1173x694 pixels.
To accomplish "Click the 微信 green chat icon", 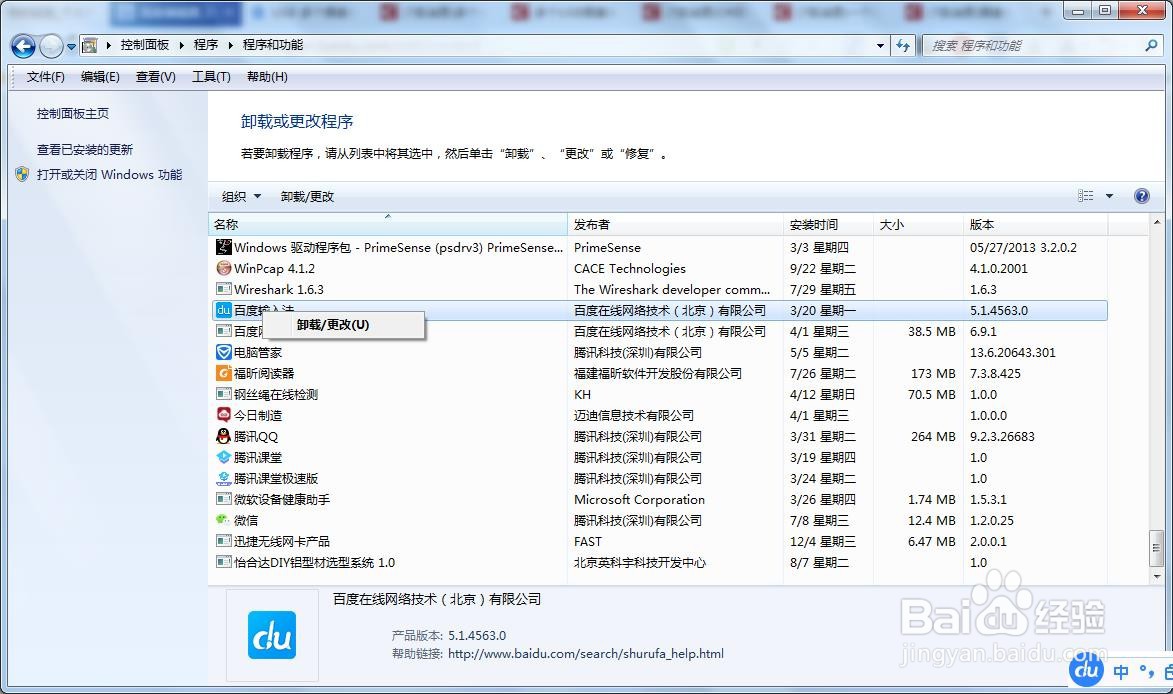I will click(223, 520).
